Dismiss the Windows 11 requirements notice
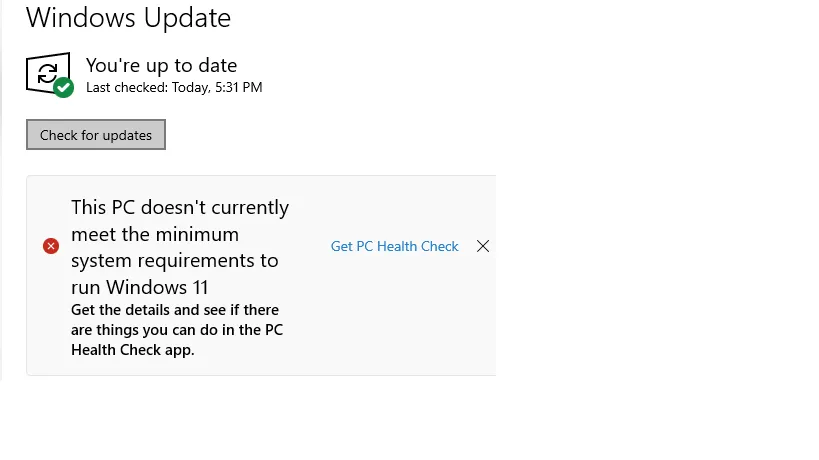Image resolution: width=819 pixels, height=460 pixels. [483, 246]
